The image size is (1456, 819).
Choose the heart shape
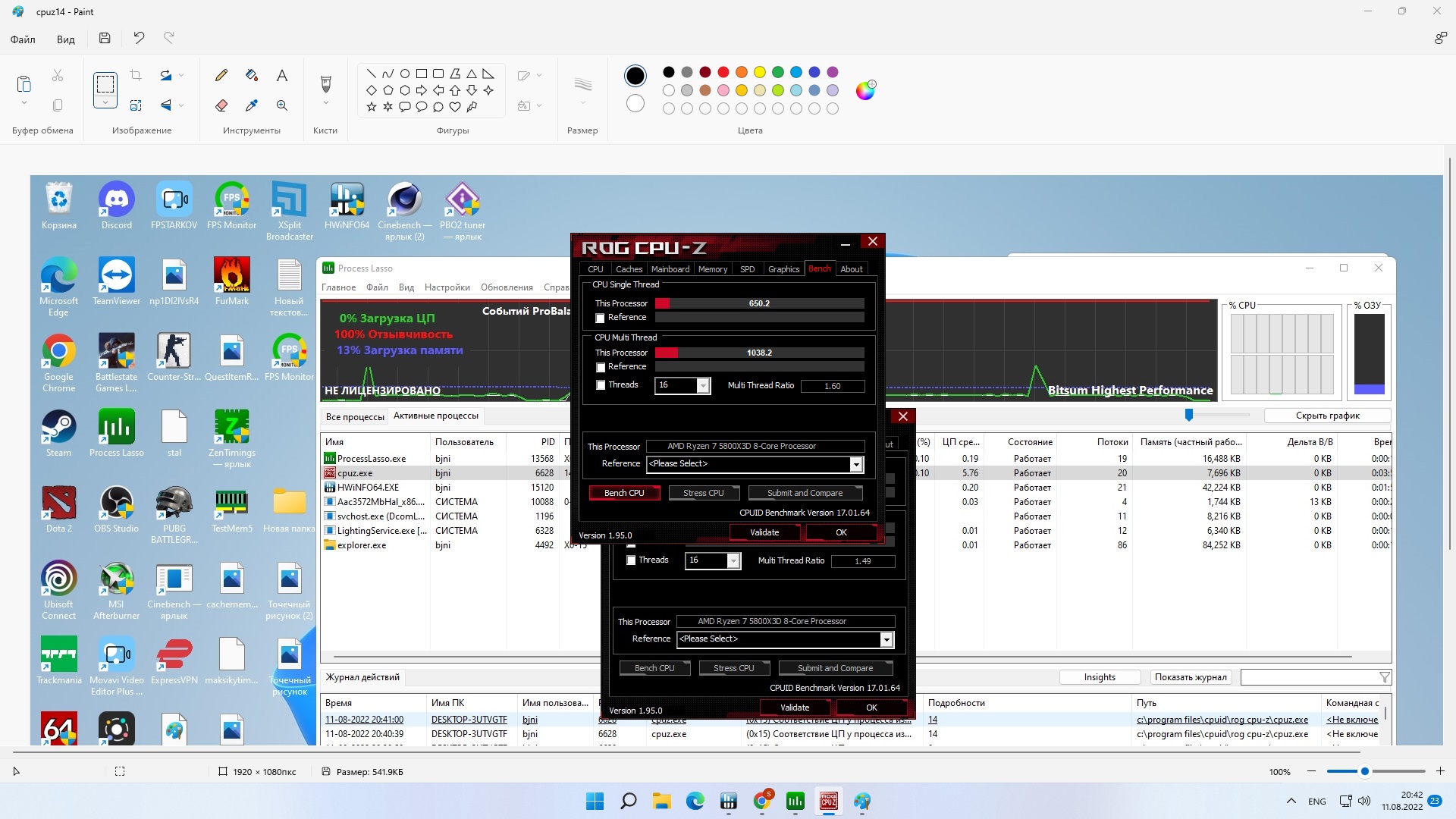click(x=455, y=107)
